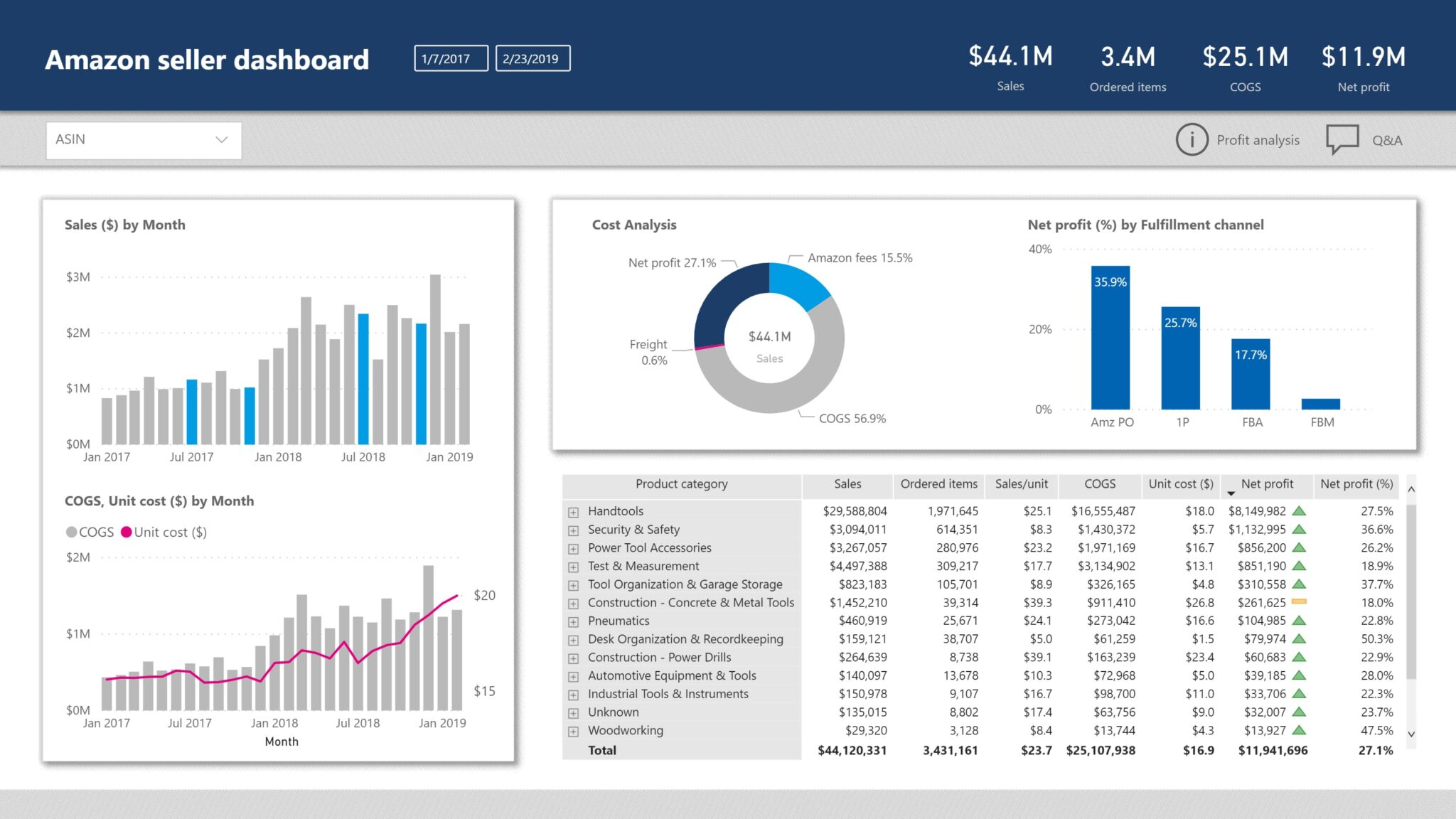Toggle the Unit cost ($) legend item
The image size is (1456, 819).
(x=163, y=531)
